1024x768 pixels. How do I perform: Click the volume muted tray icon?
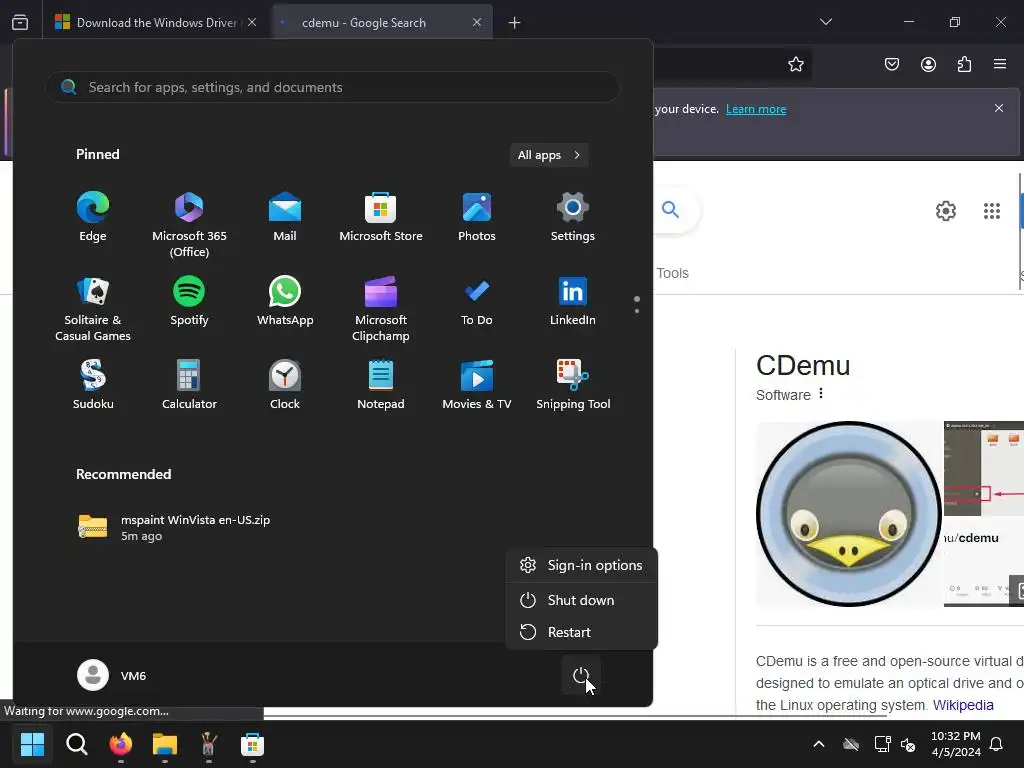pyautogui.click(x=908, y=744)
